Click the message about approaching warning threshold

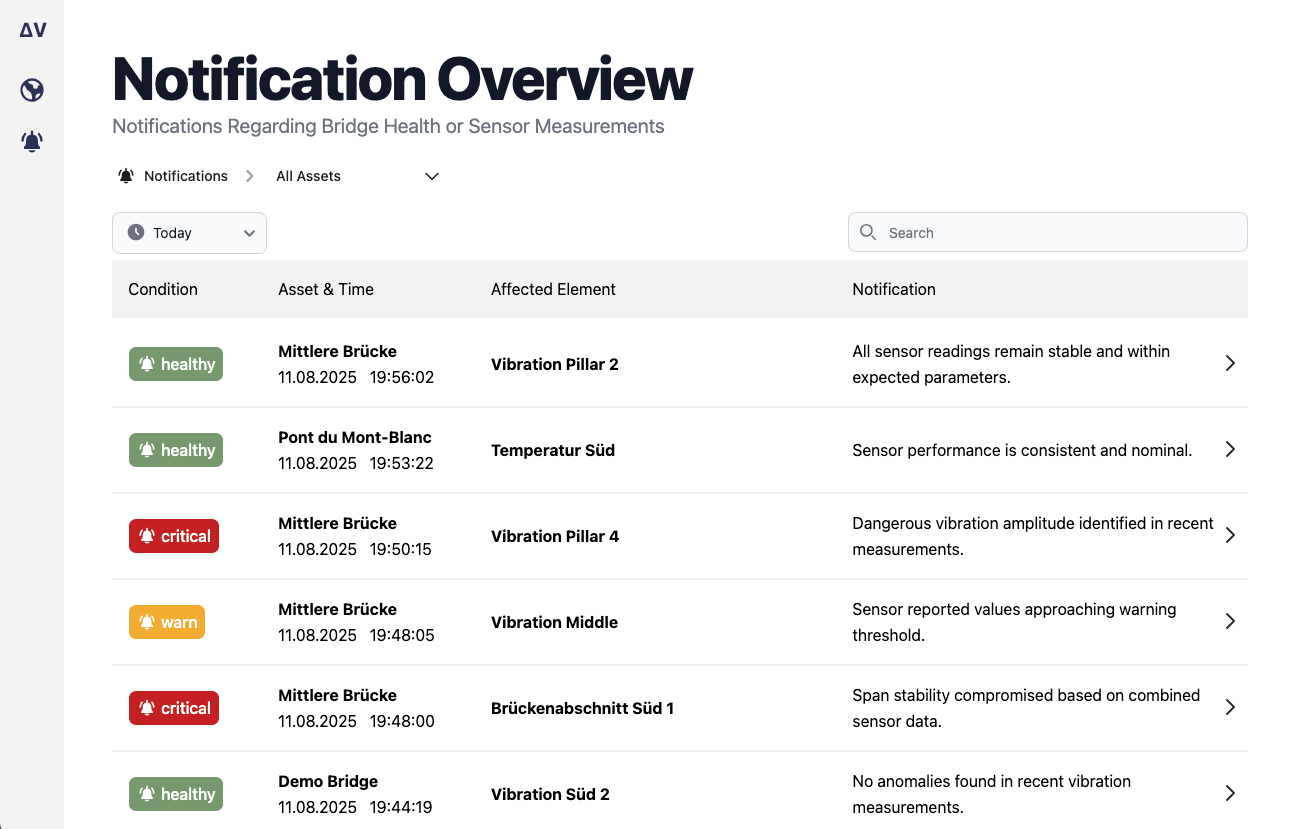1014,622
